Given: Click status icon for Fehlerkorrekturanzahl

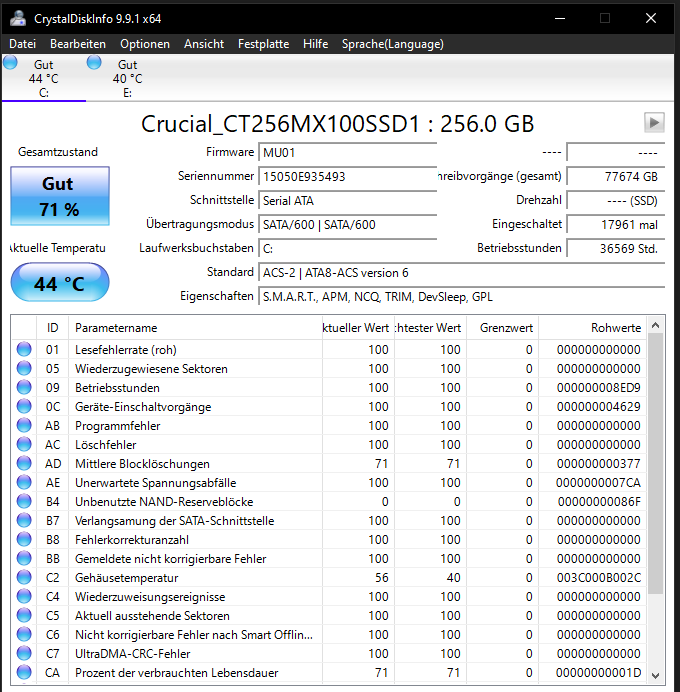Looking at the screenshot, I should tap(24, 539).
